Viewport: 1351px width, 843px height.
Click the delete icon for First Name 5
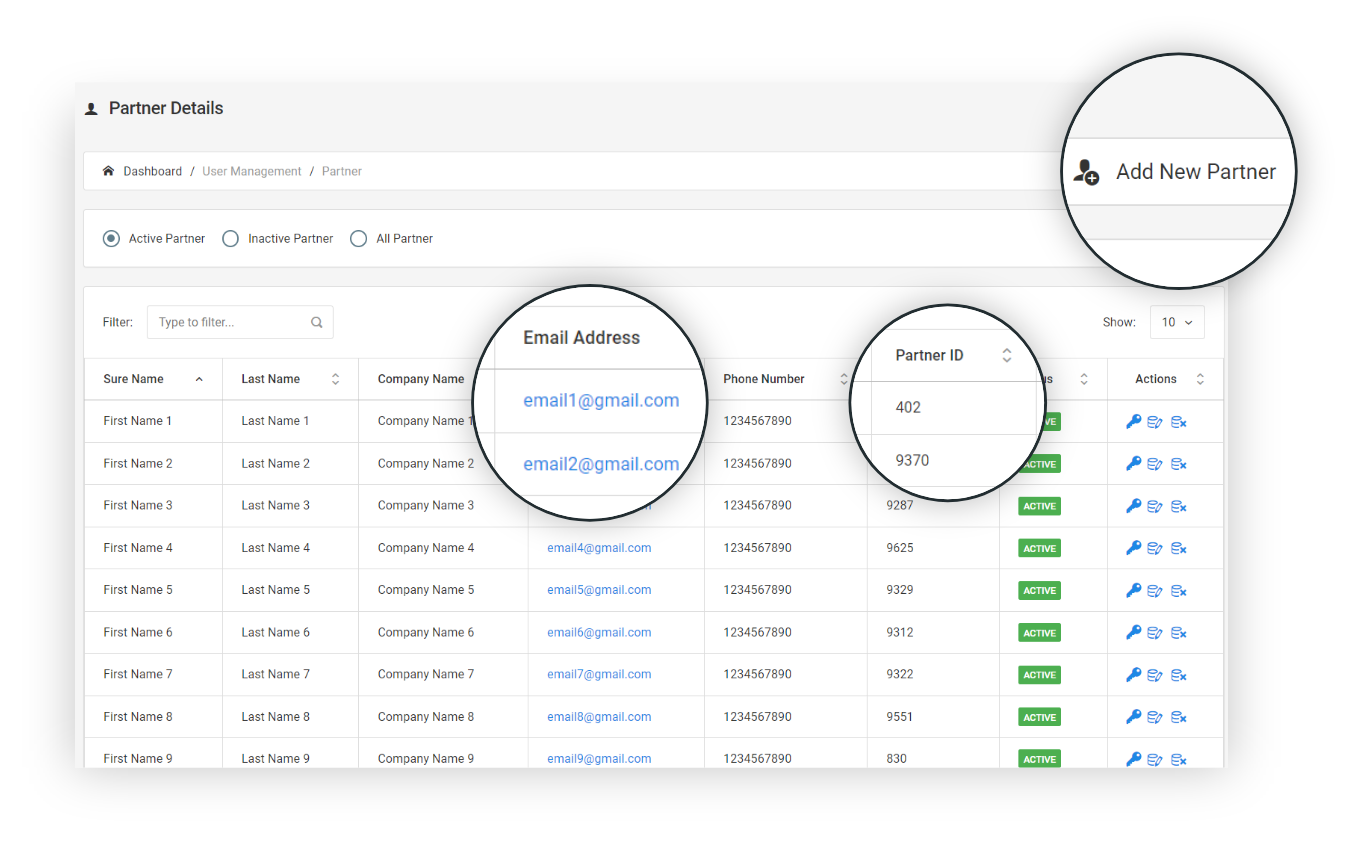point(1178,591)
